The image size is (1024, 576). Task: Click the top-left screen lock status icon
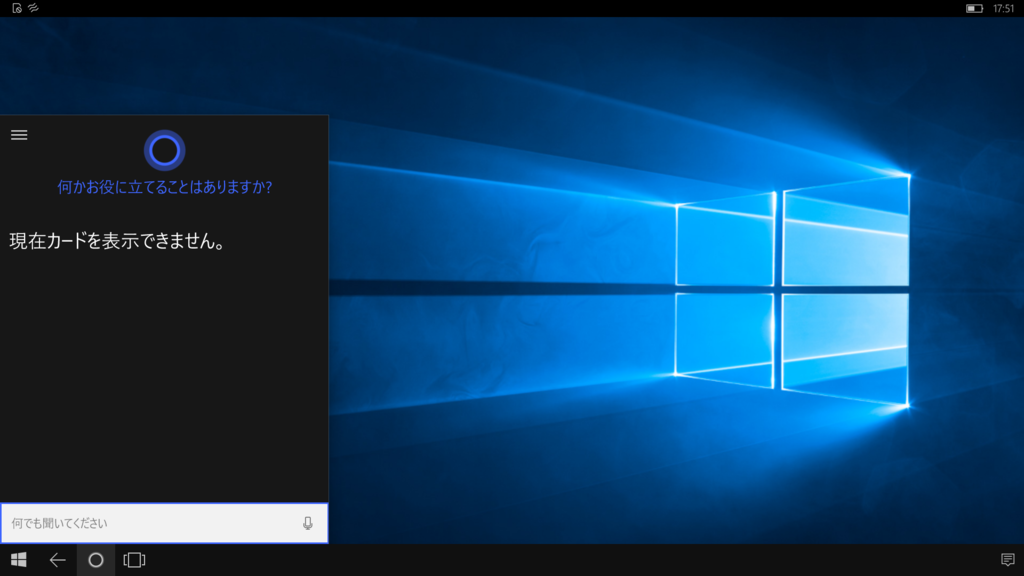[17, 8]
